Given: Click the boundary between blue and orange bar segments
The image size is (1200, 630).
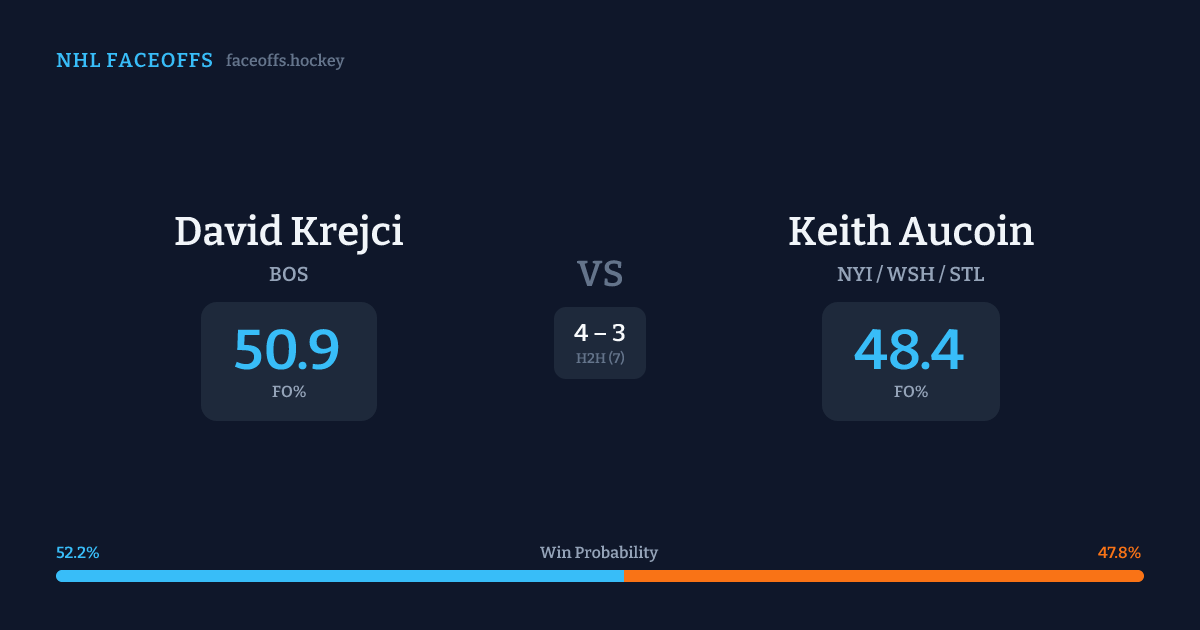Looking at the screenshot, I should click(x=624, y=576).
